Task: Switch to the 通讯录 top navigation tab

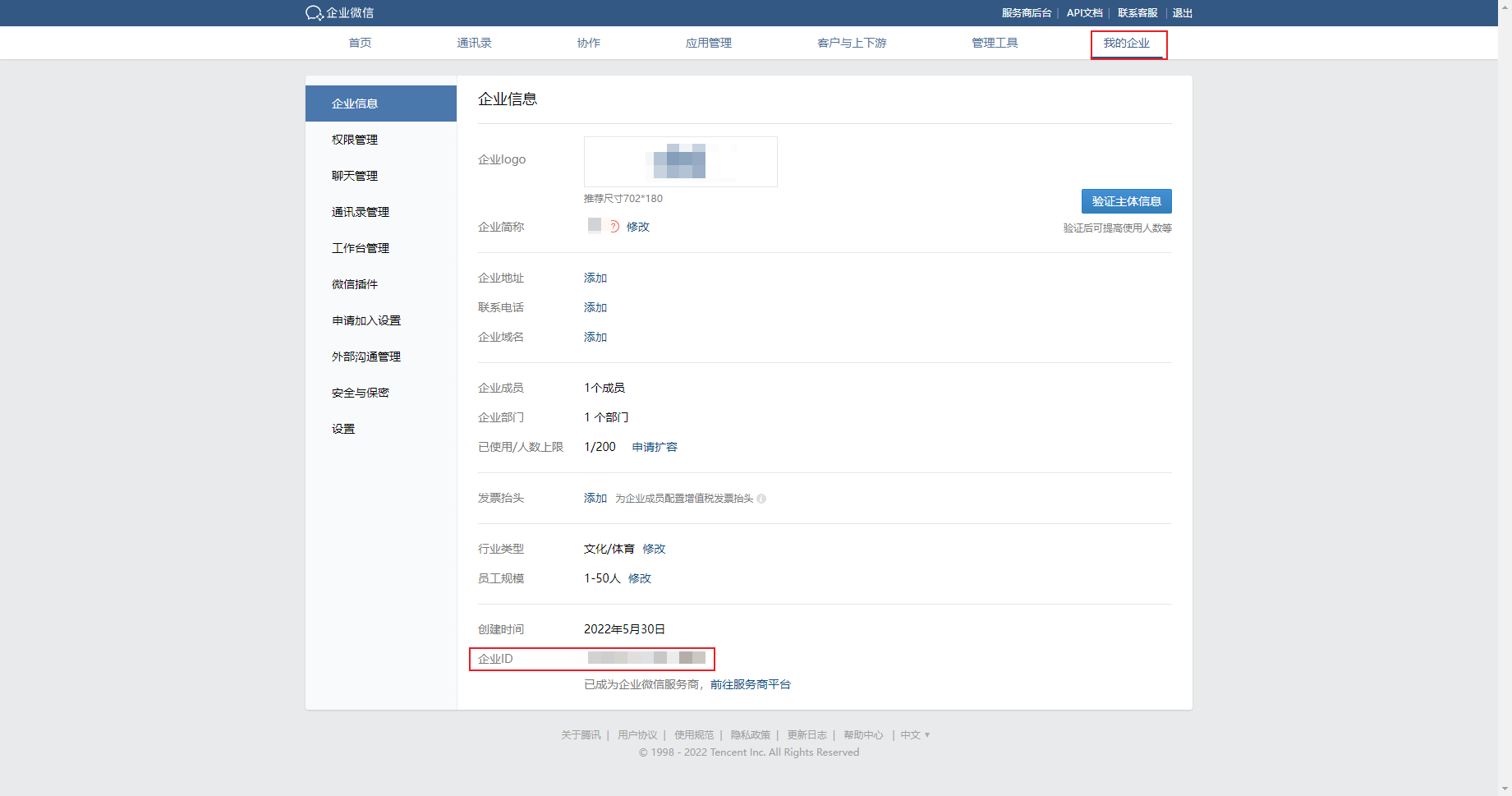Action: tap(474, 43)
